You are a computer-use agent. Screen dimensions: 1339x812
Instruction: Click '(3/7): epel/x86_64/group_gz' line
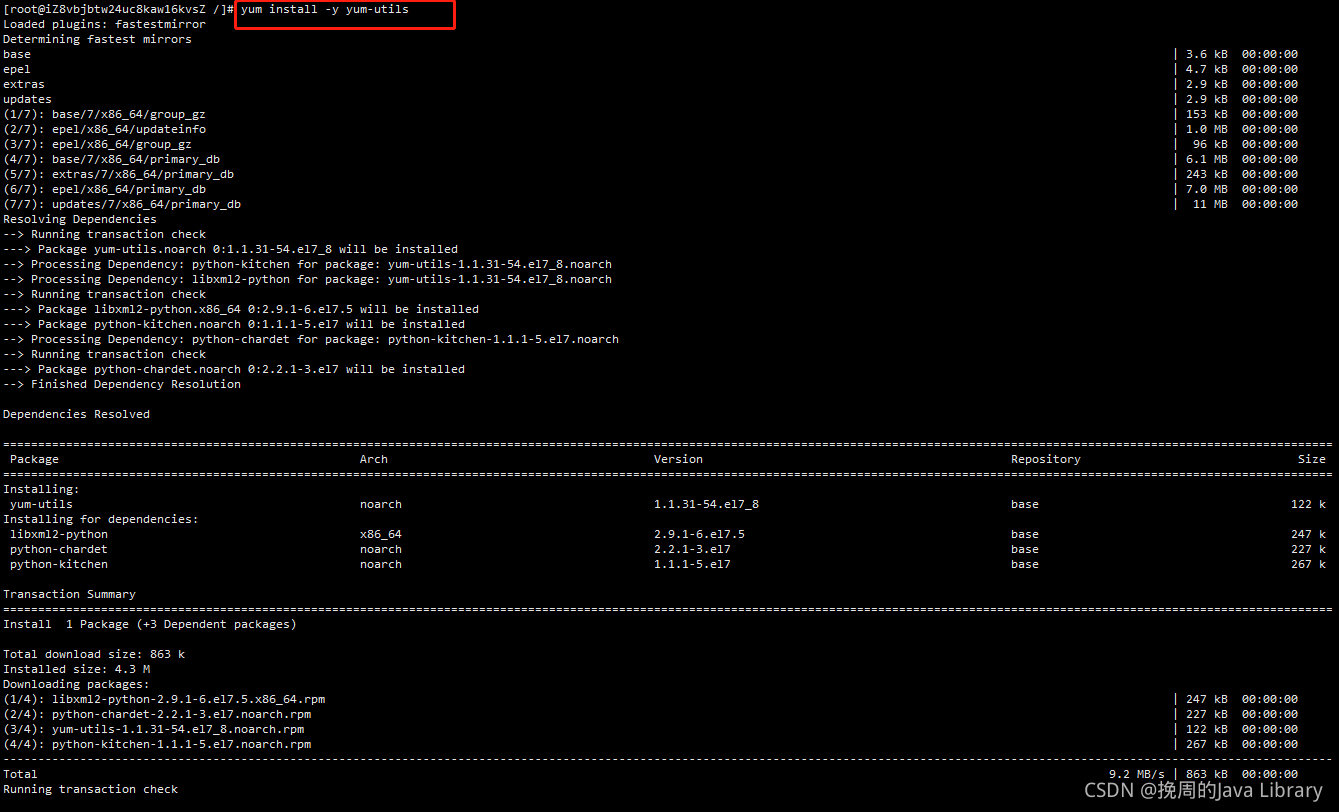[97, 144]
